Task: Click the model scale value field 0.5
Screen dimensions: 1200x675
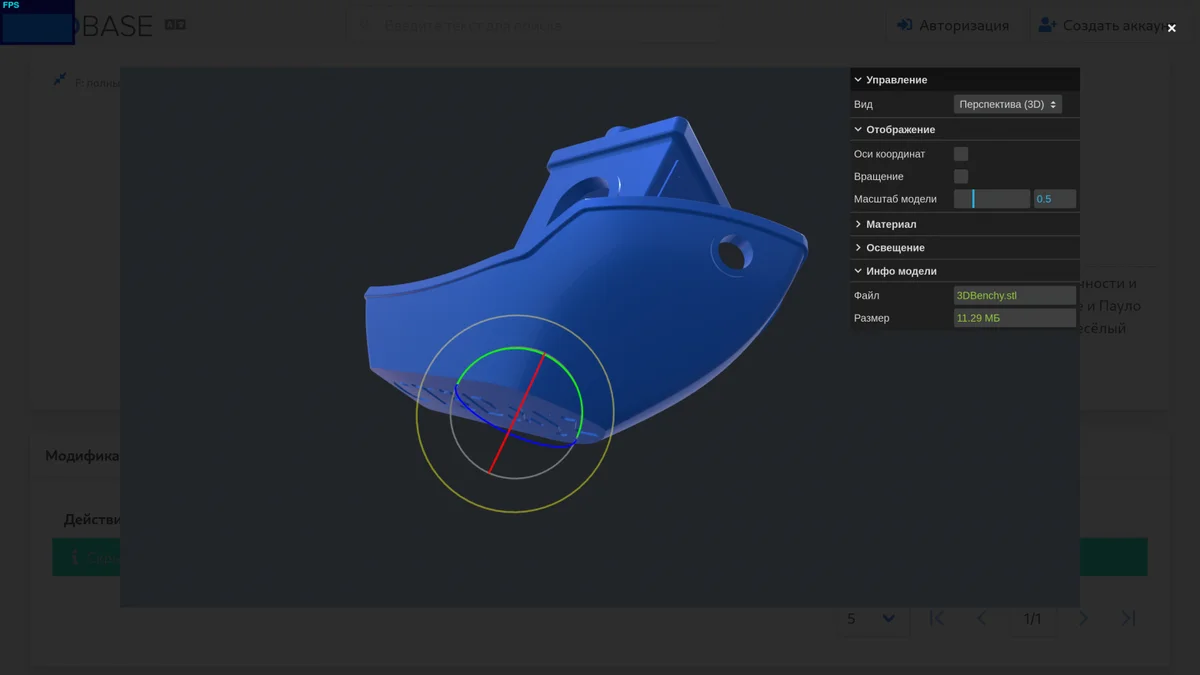Action: (1055, 199)
